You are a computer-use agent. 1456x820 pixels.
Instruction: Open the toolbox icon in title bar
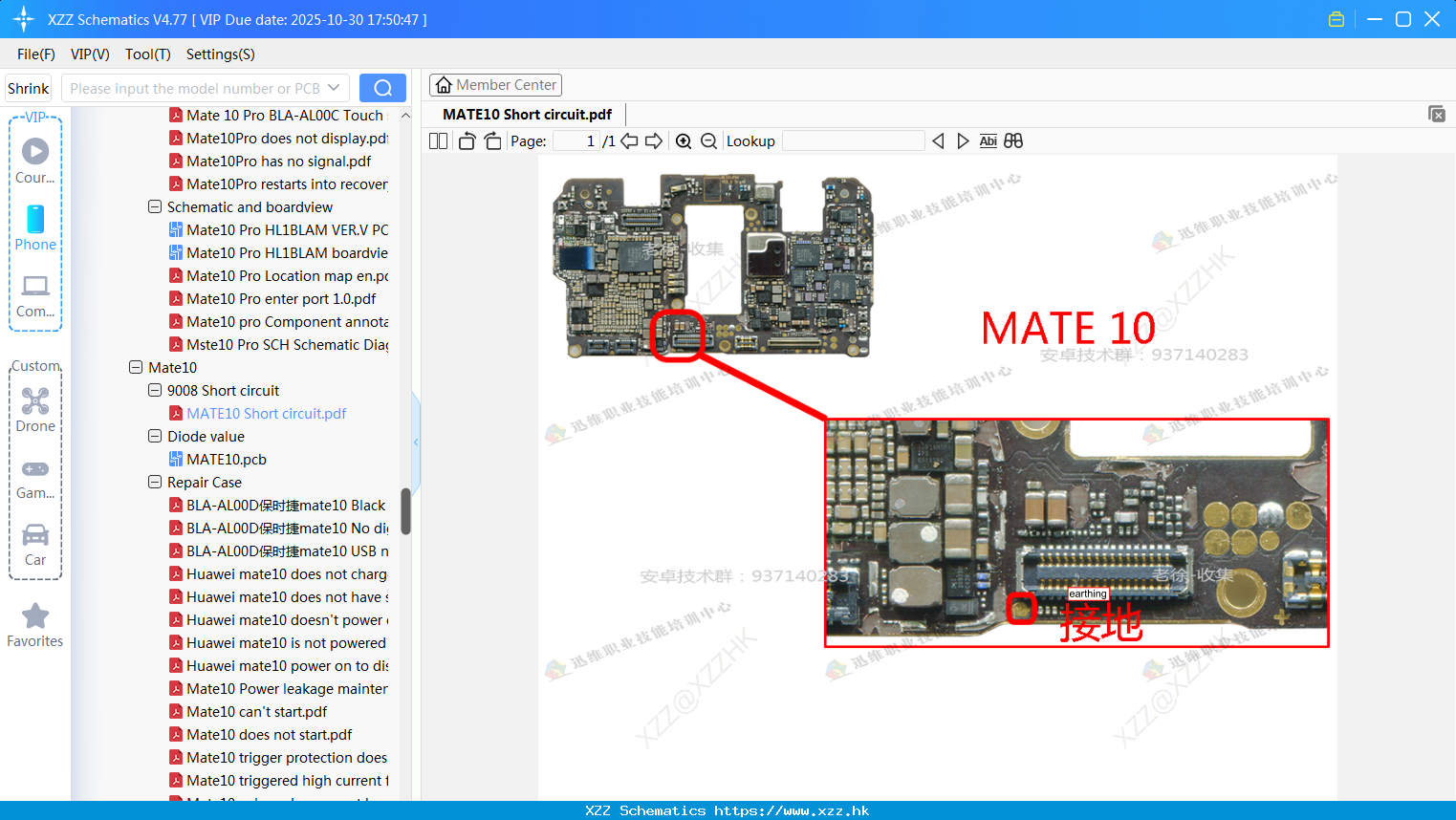pyautogui.click(x=1336, y=19)
